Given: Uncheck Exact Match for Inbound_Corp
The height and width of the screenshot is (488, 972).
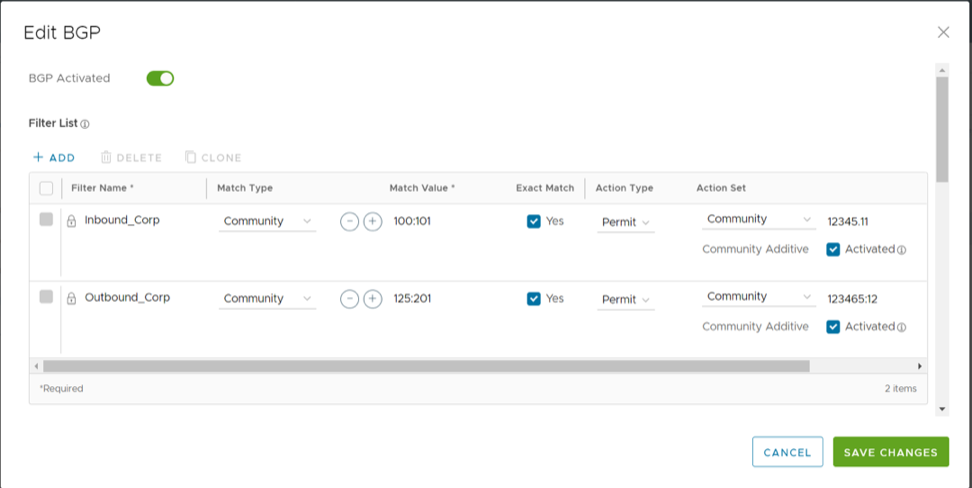Looking at the screenshot, I should pos(534,221).
